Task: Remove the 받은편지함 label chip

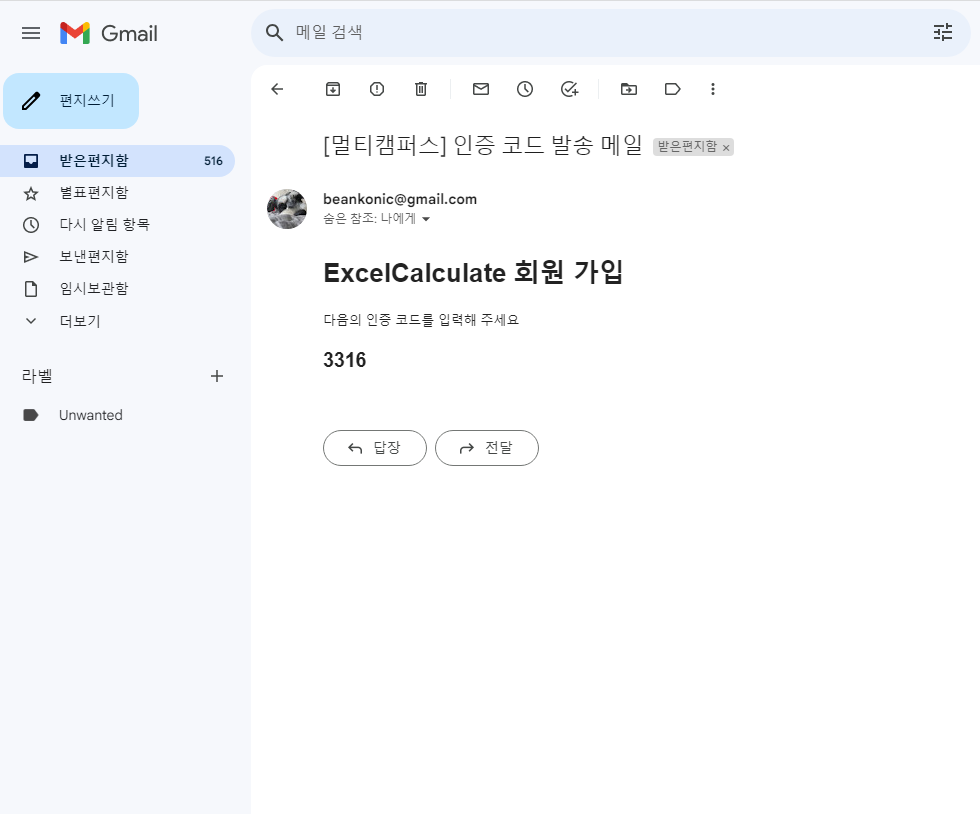Action: pyautogui.click(x=726, y=148)
